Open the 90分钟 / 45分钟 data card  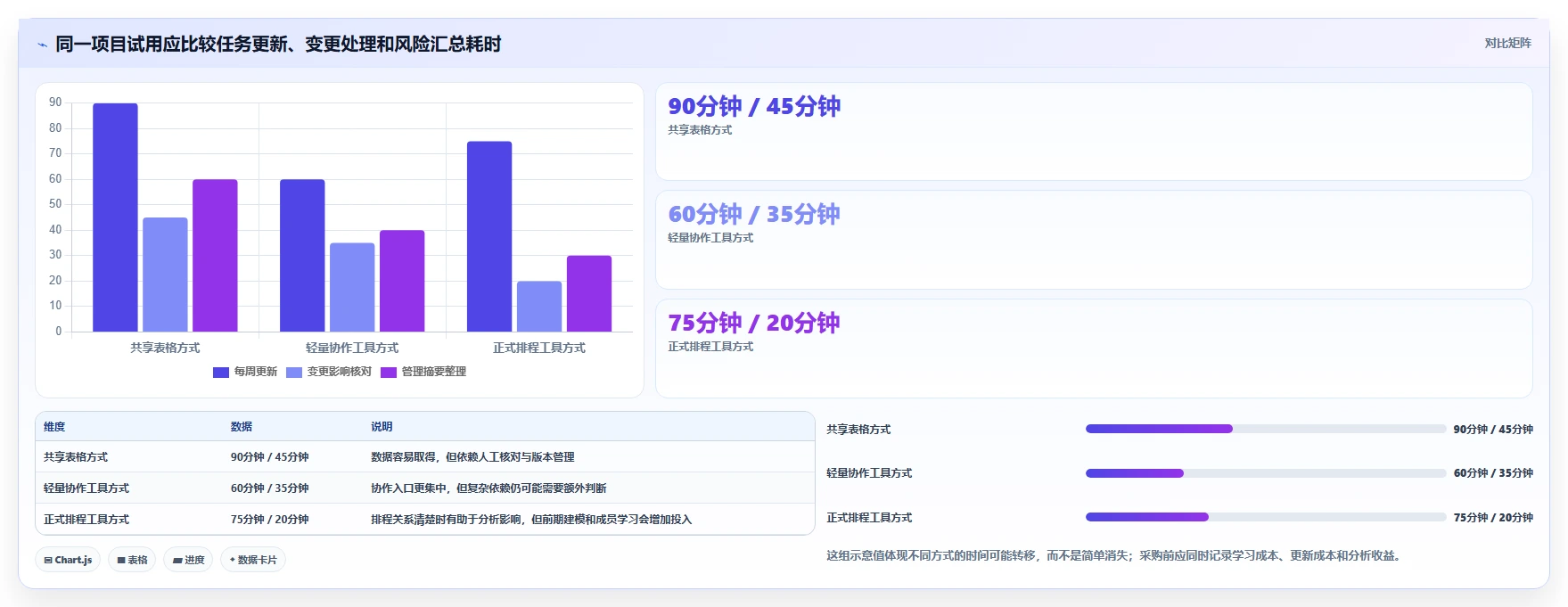1094,132
